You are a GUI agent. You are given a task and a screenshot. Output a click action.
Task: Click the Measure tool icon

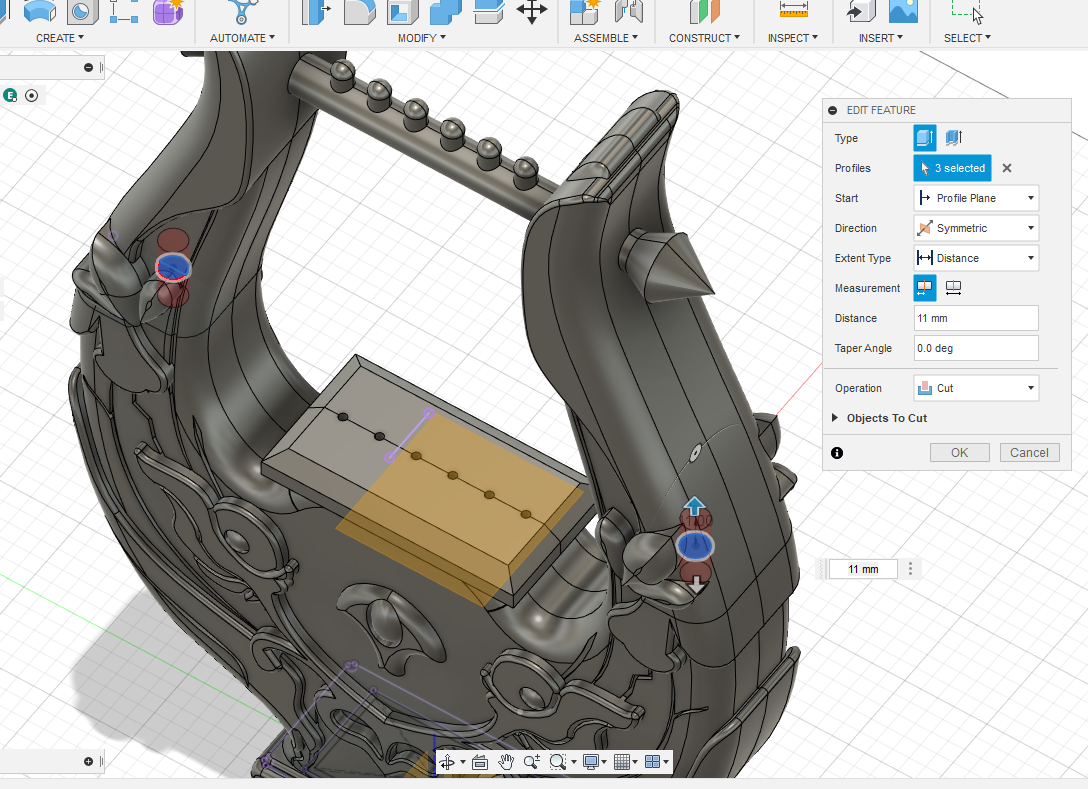[x=793, y=10]
